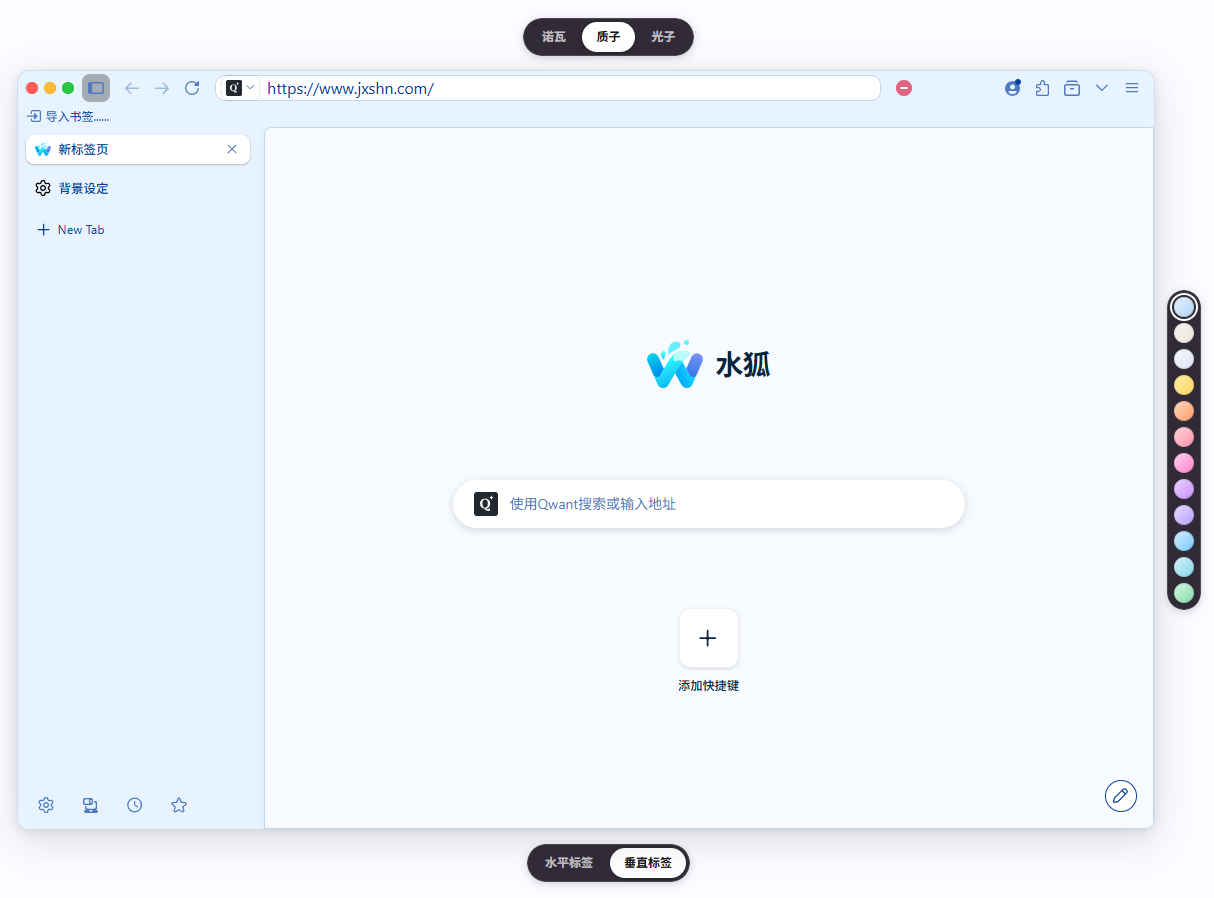This screenshot has width=1214, height=898.
Task: Switch to the 诺瓦 theme option
Action: click(x=554, y=37)
